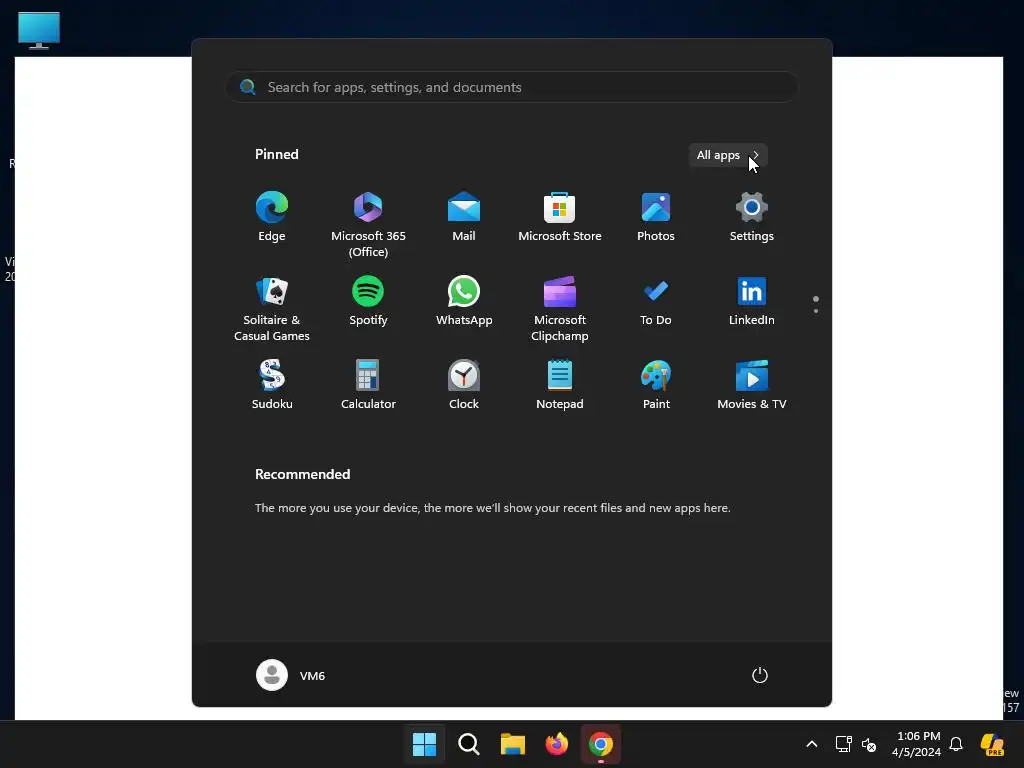Viewport: 1024px width, 768px height.
Task: Open the clock and date flyout
Action: click(916, 744)
